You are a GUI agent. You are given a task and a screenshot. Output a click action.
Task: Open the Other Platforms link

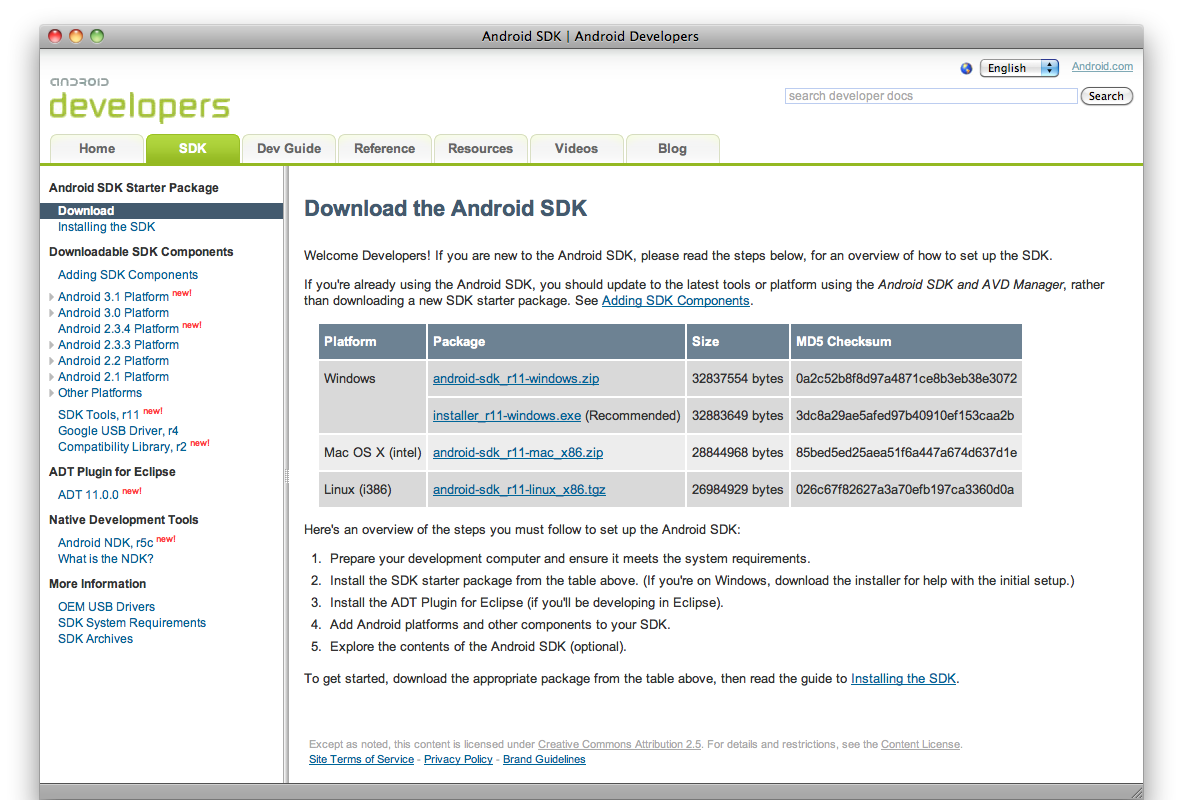[100, 392]
